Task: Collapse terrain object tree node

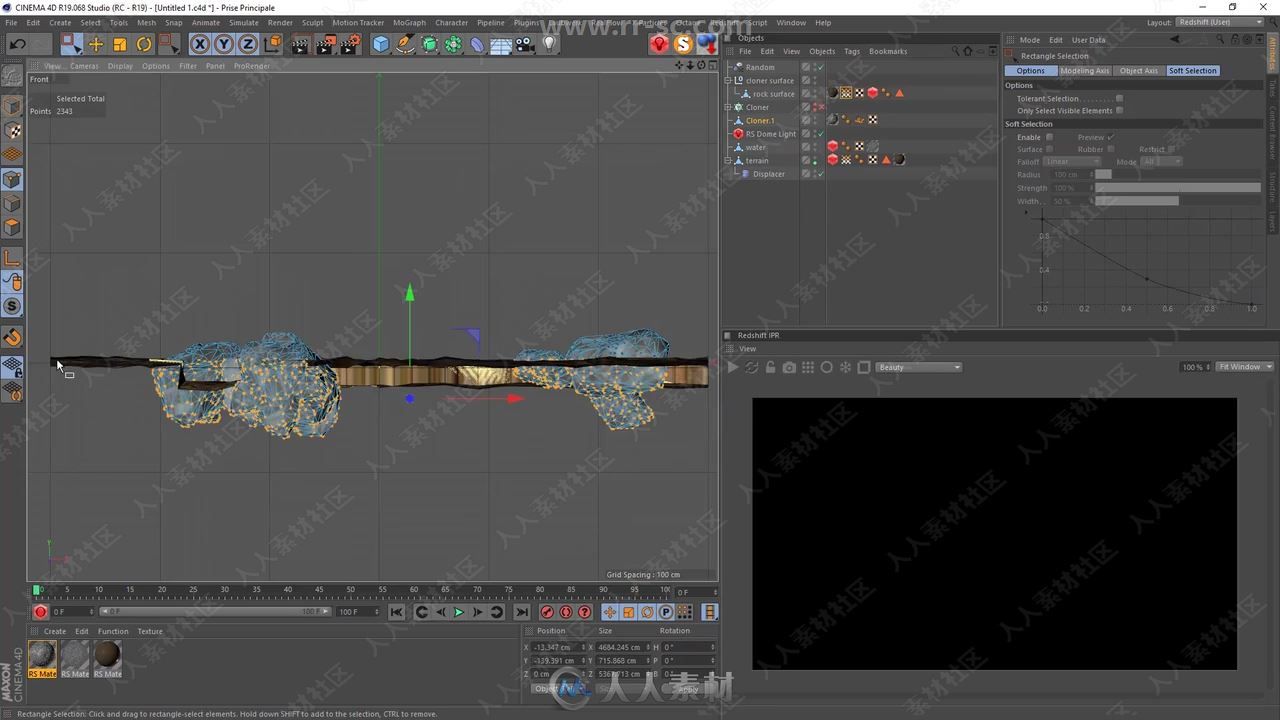Action: (x=728, y=160)
